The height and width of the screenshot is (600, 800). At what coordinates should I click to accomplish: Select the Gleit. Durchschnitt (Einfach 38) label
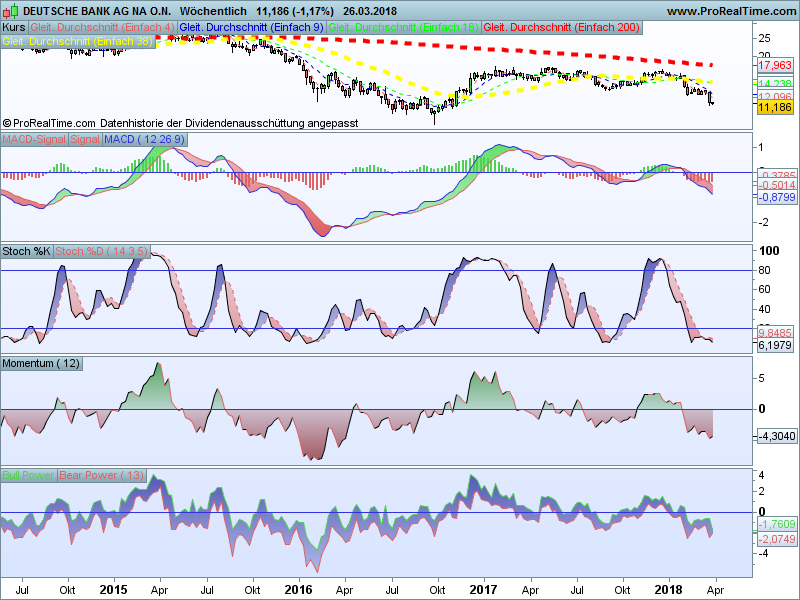click(x=78, y=42)
